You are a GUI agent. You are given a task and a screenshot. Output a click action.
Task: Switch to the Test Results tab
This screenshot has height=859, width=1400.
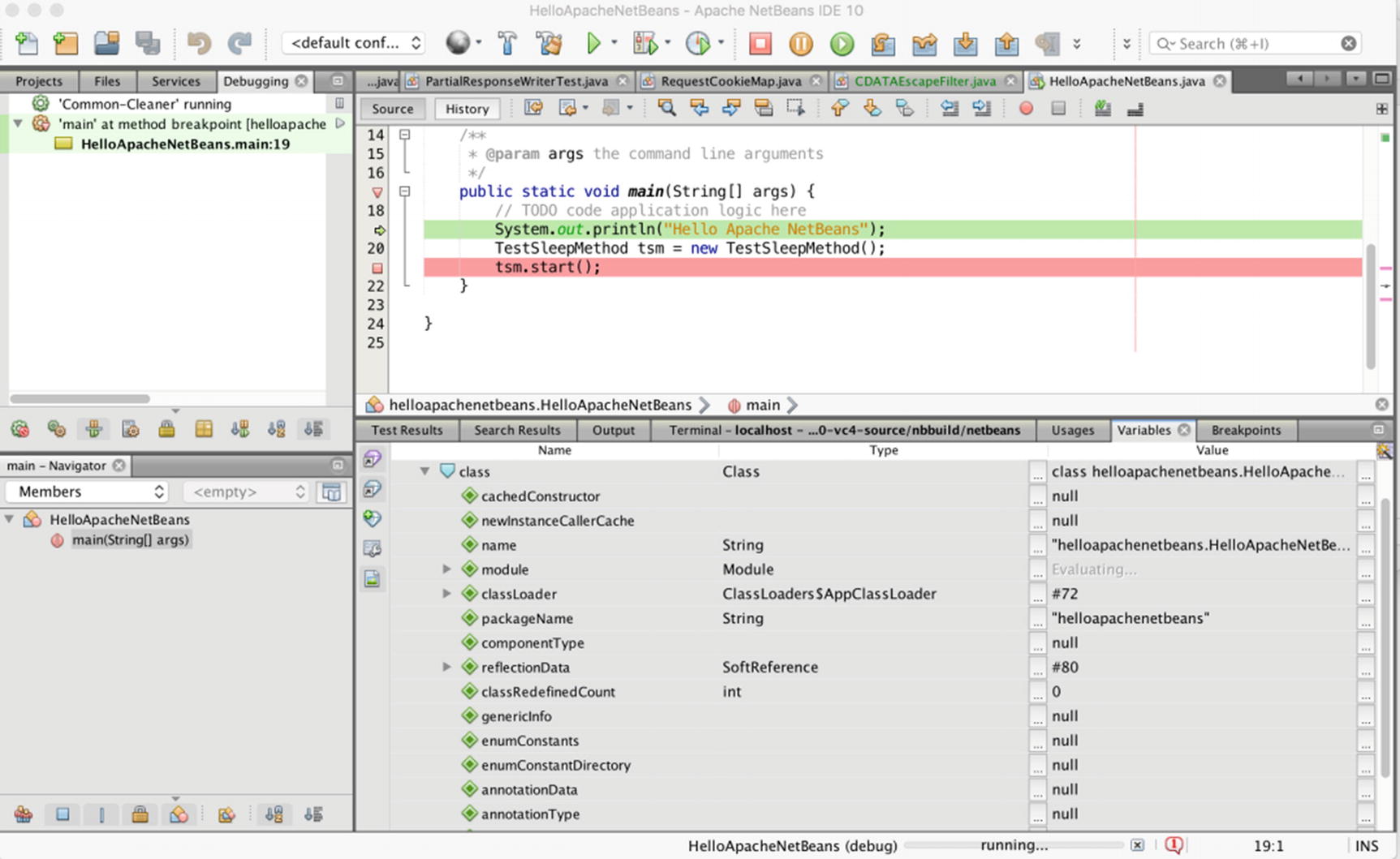(407, 430)
